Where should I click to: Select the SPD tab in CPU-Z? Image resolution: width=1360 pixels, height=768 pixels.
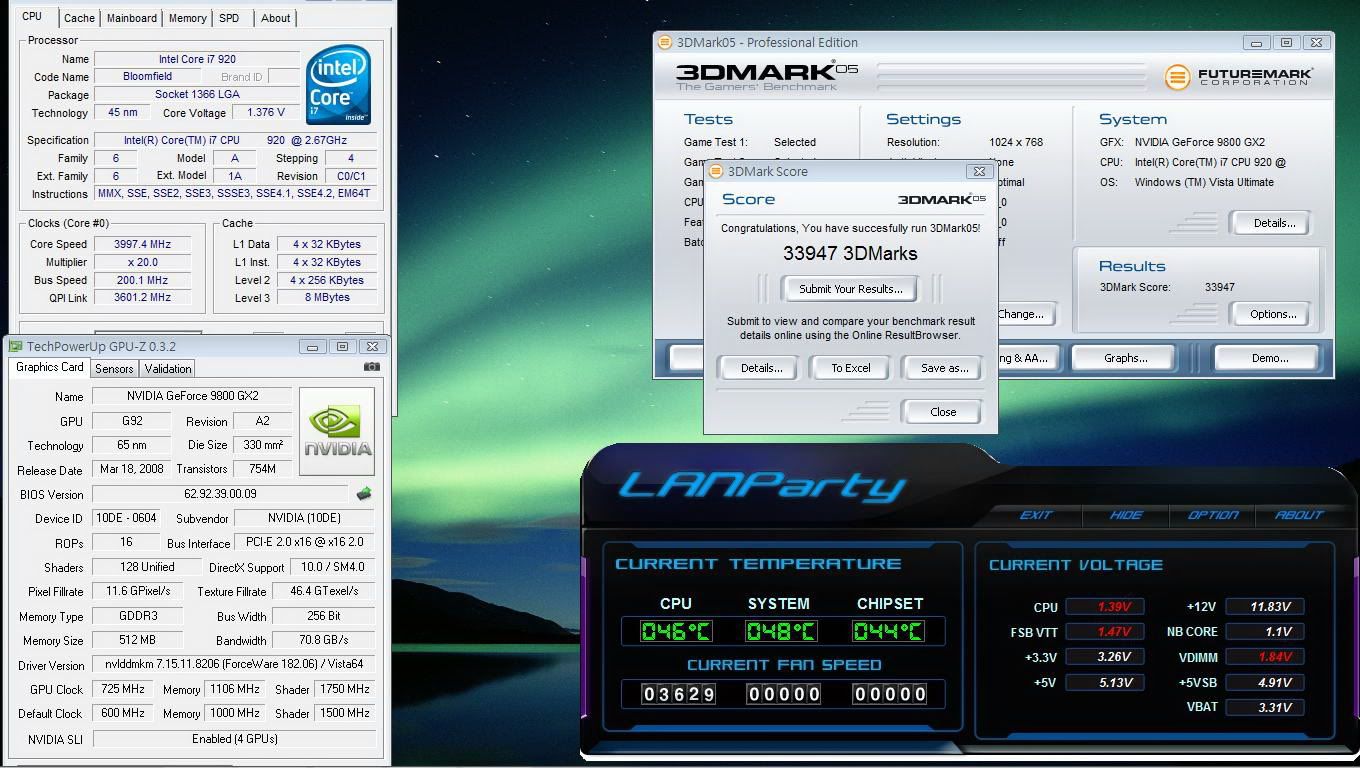[229, 18]
